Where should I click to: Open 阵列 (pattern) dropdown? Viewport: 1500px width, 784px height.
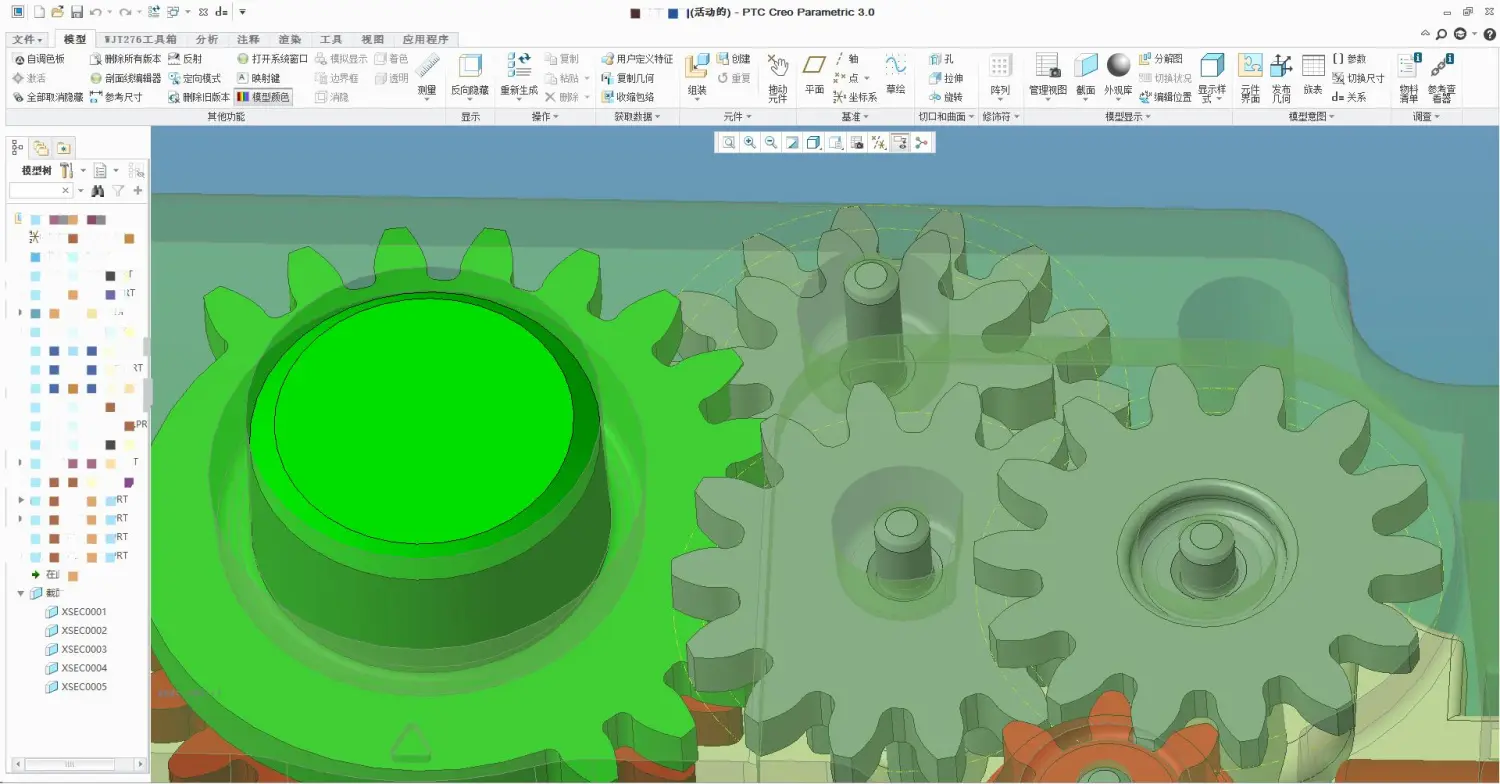[1000, 78]
